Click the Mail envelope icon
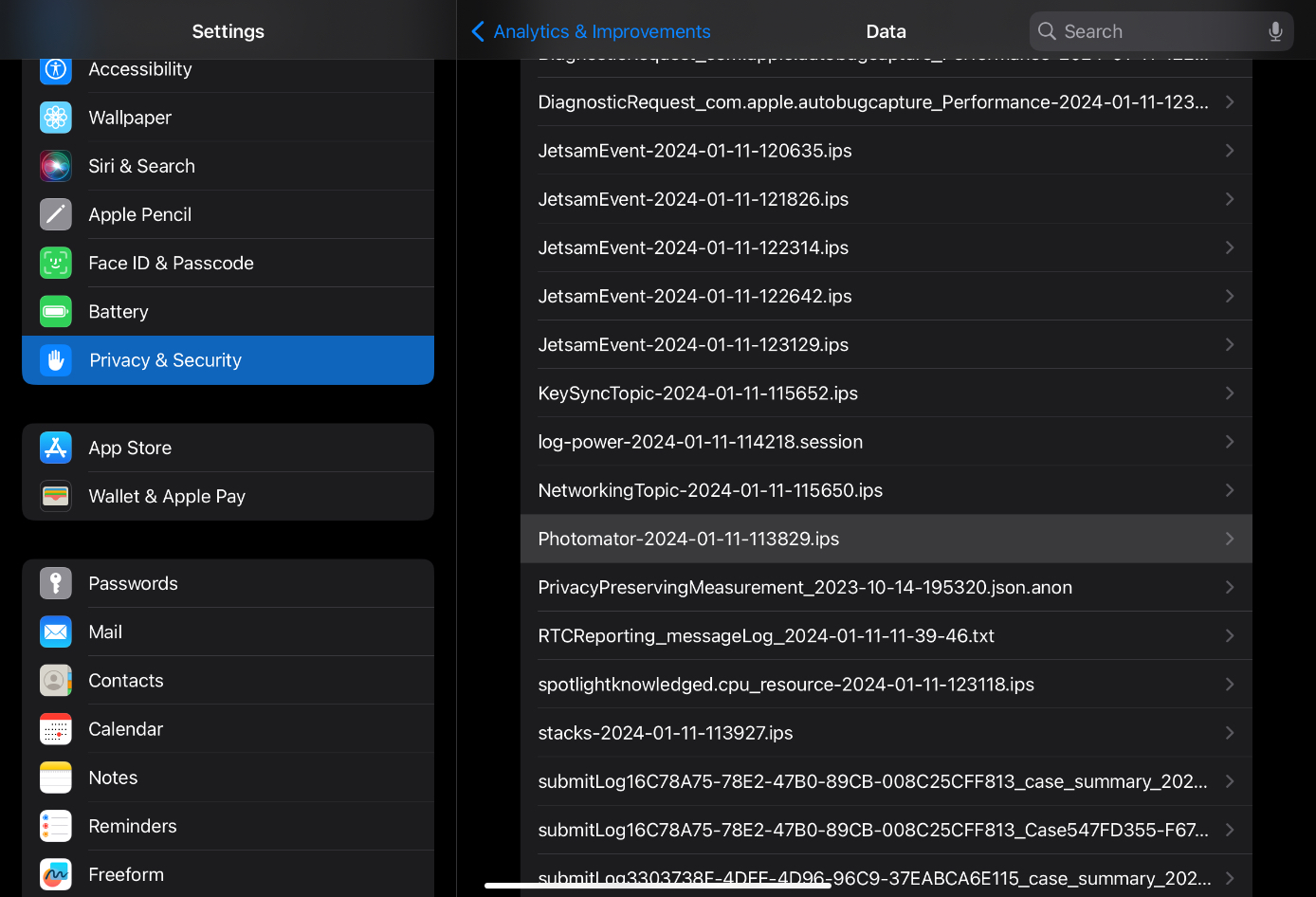The width and height of the screenshot is (1316, 897). pyautogui.click(x=55, y=632)
